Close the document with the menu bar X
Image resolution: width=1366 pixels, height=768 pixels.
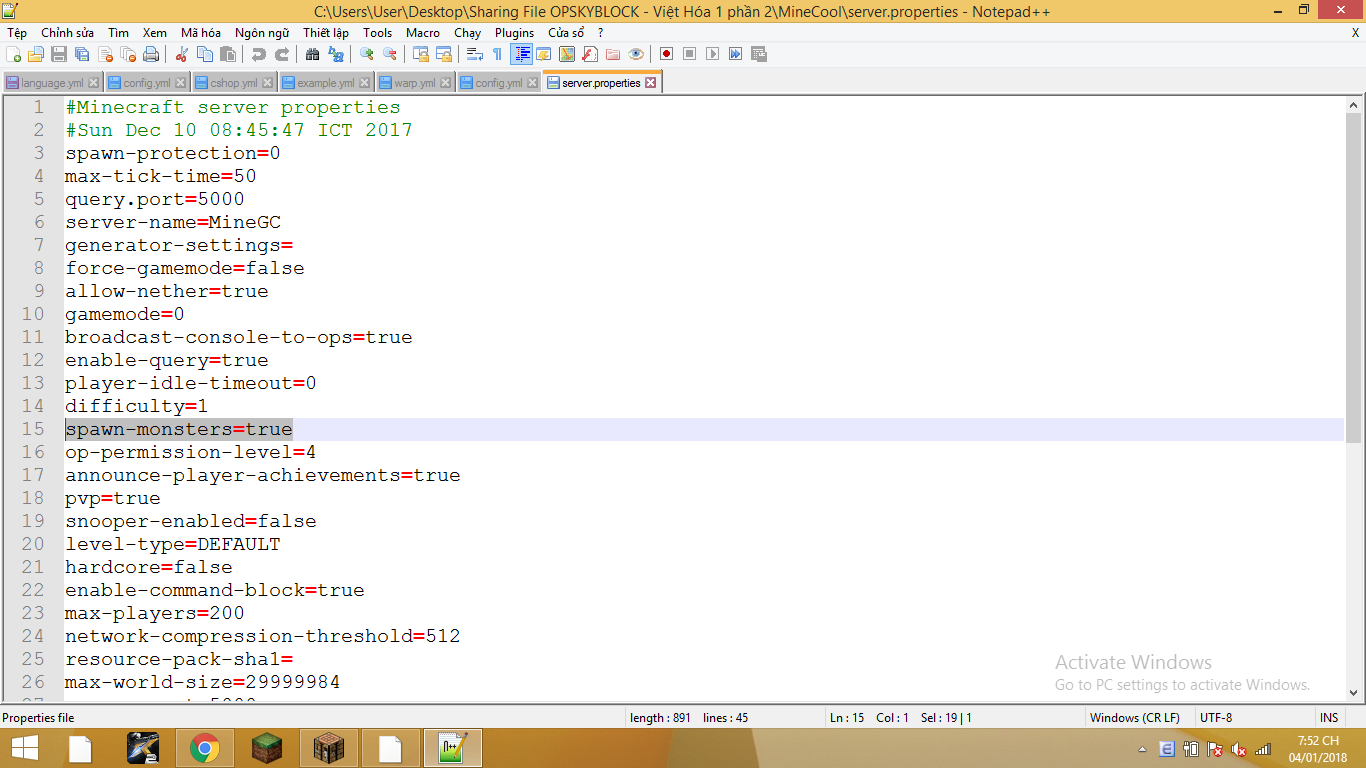(1356, 33)
